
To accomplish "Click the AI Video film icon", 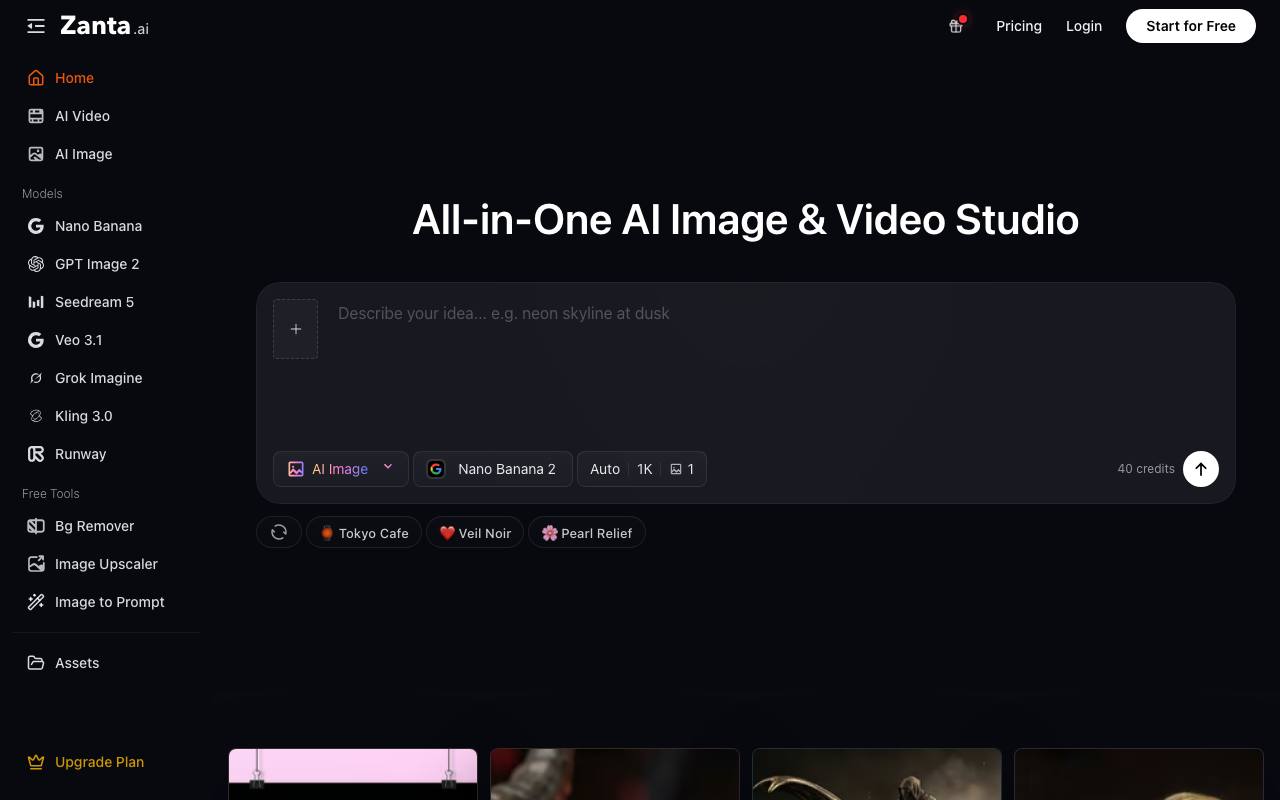I will pos(36,116).
